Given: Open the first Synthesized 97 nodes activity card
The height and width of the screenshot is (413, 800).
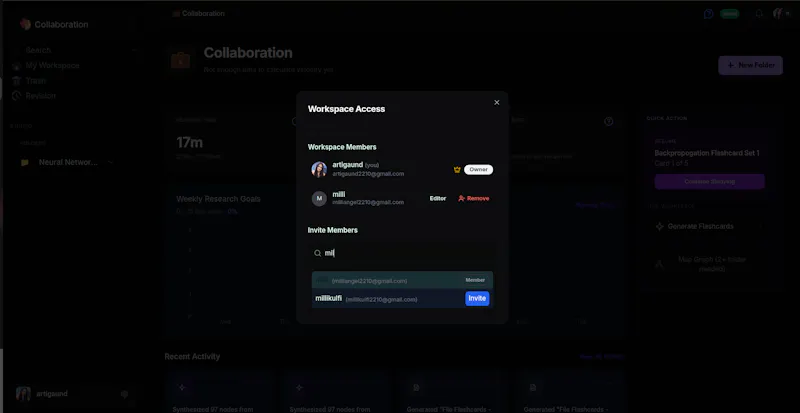Looking at the screenshot, I should (x=220, y=392).
